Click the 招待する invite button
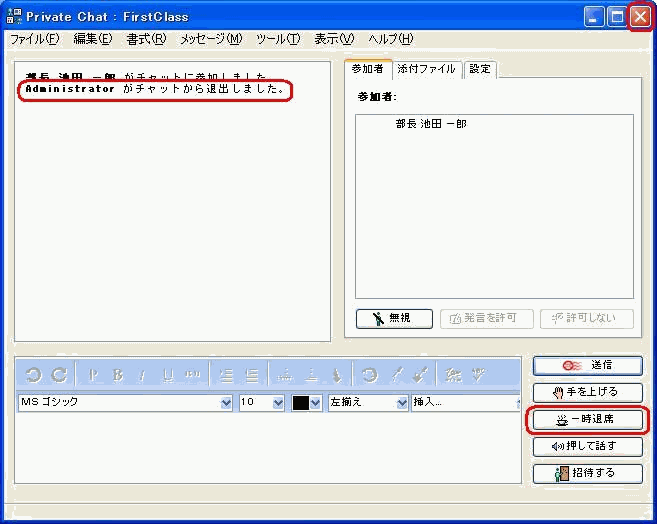 click(x=587, y=473)
